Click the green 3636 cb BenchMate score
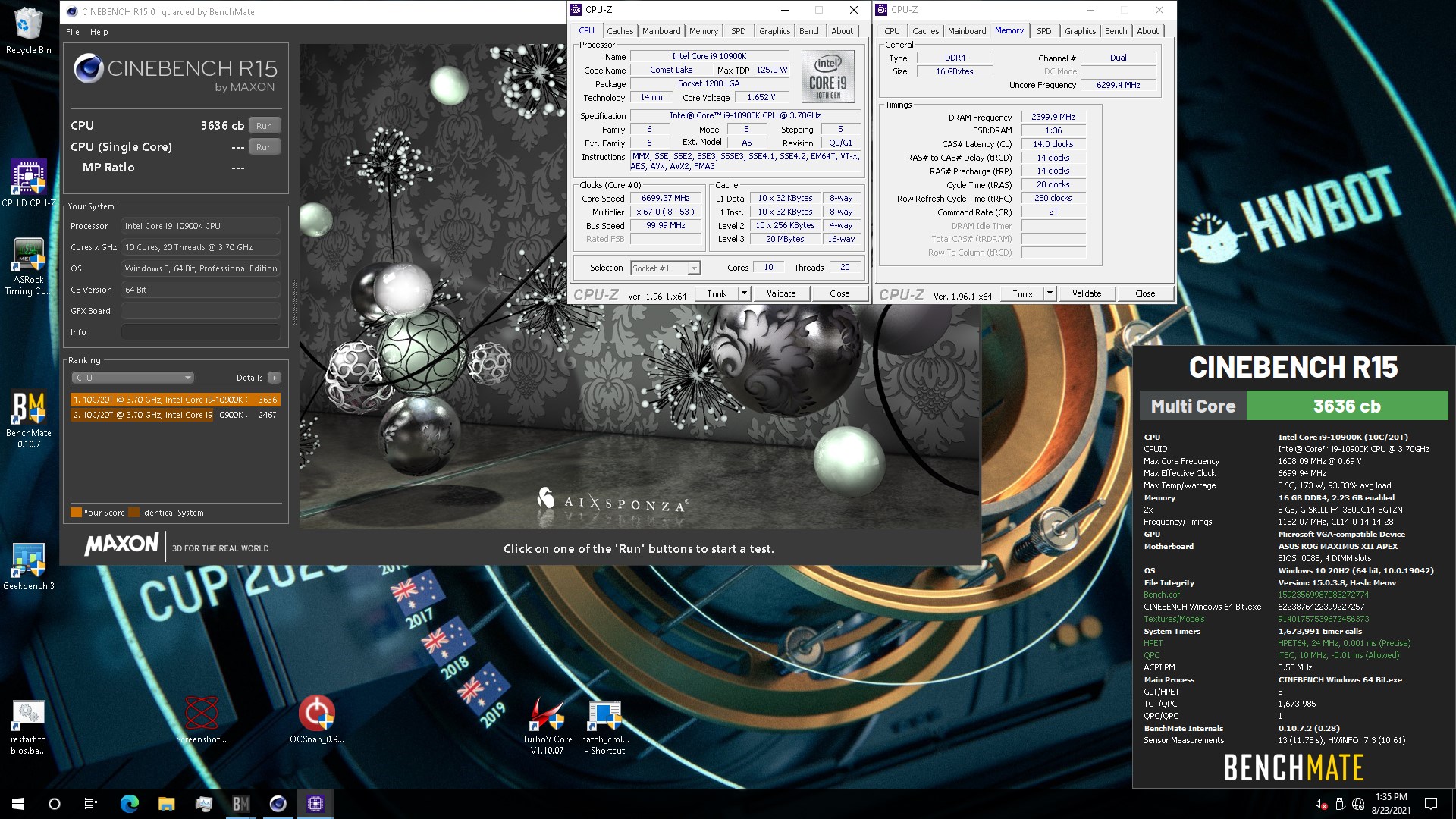 [1347, 406]
